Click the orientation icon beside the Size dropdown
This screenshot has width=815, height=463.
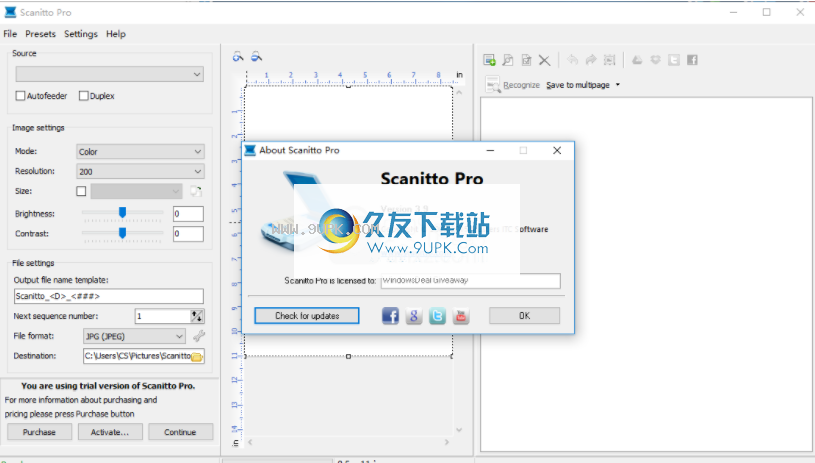196,191
